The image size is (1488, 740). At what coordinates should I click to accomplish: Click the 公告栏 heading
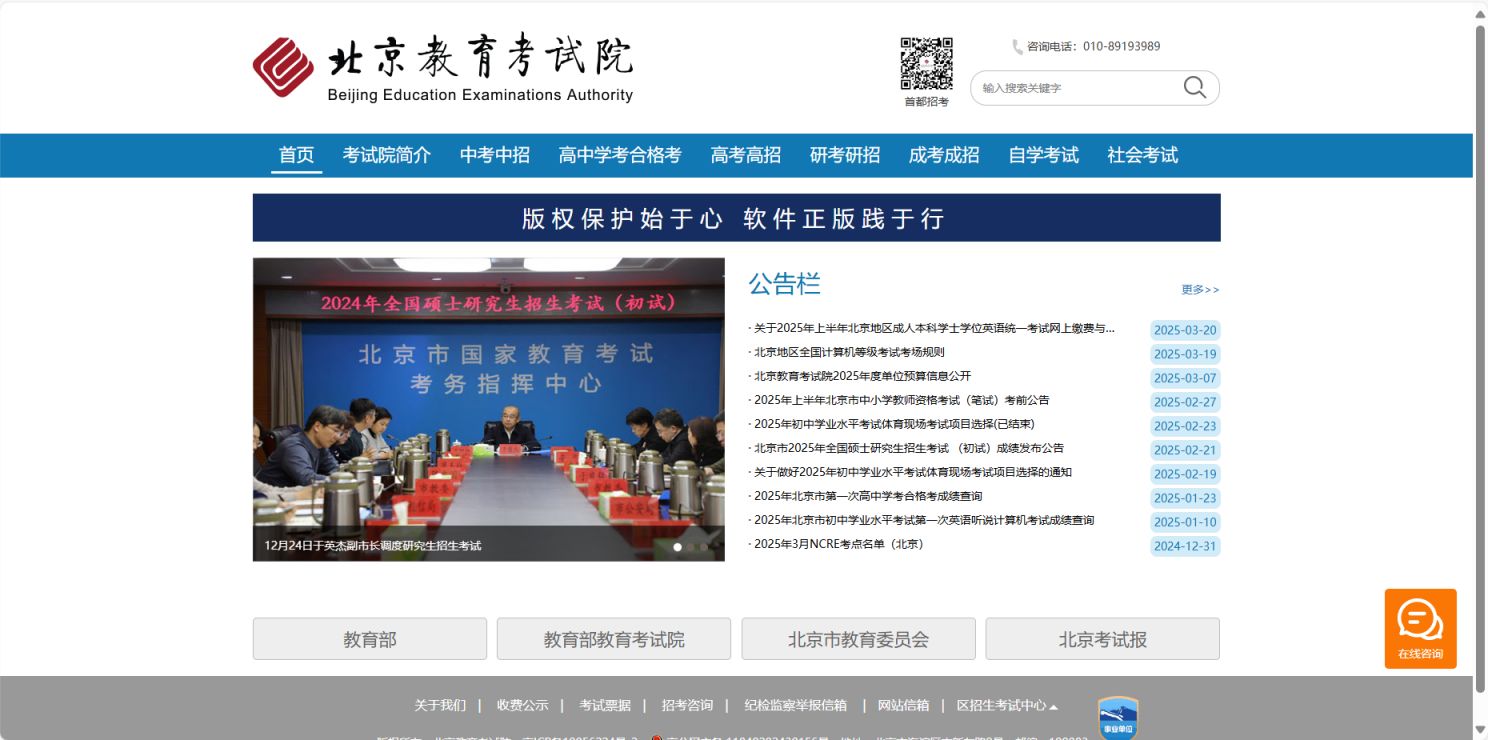coord(785,284)
